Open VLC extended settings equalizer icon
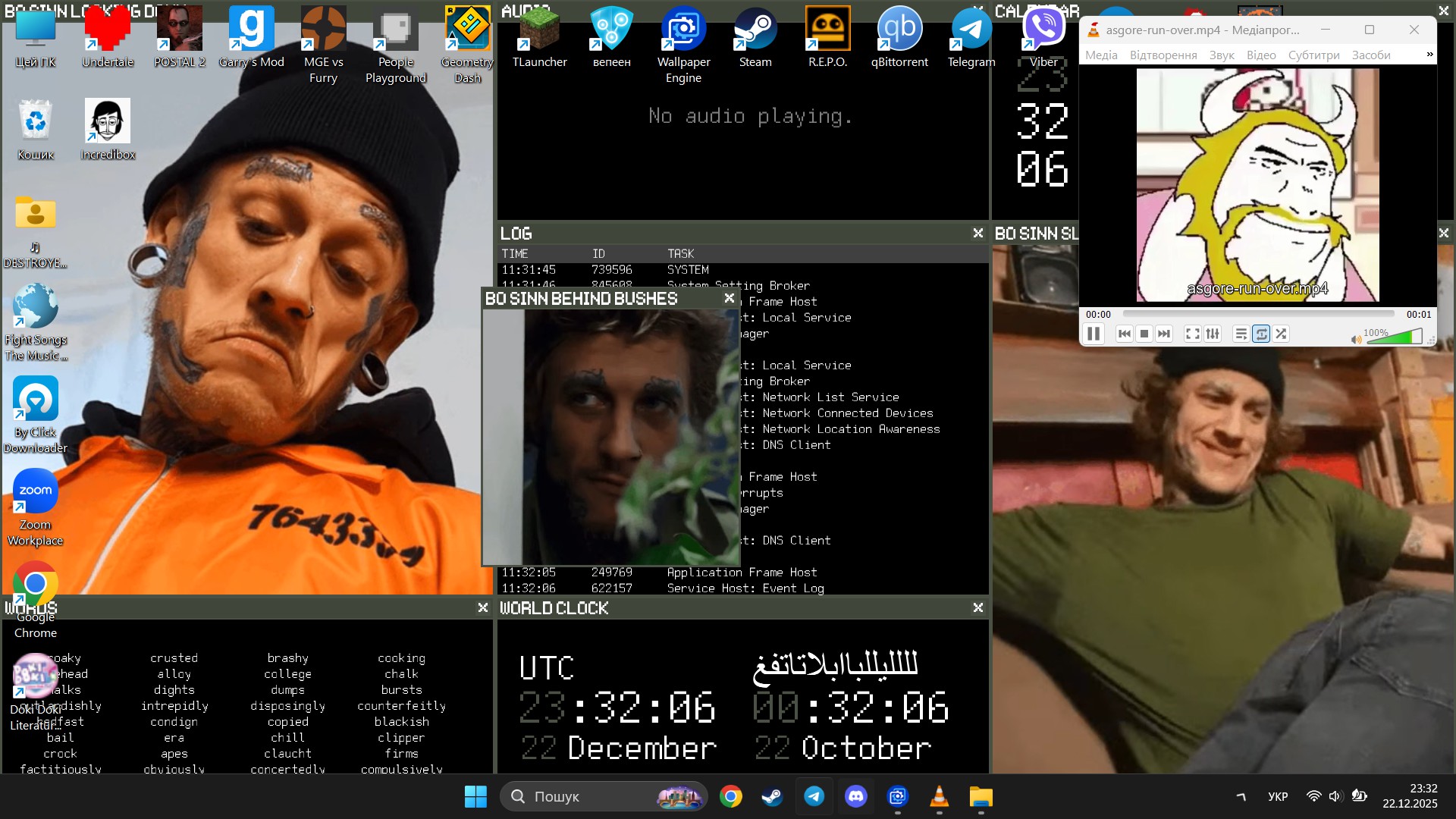The height and width of the screenshot is (819, 1456). click(1213, 334)
